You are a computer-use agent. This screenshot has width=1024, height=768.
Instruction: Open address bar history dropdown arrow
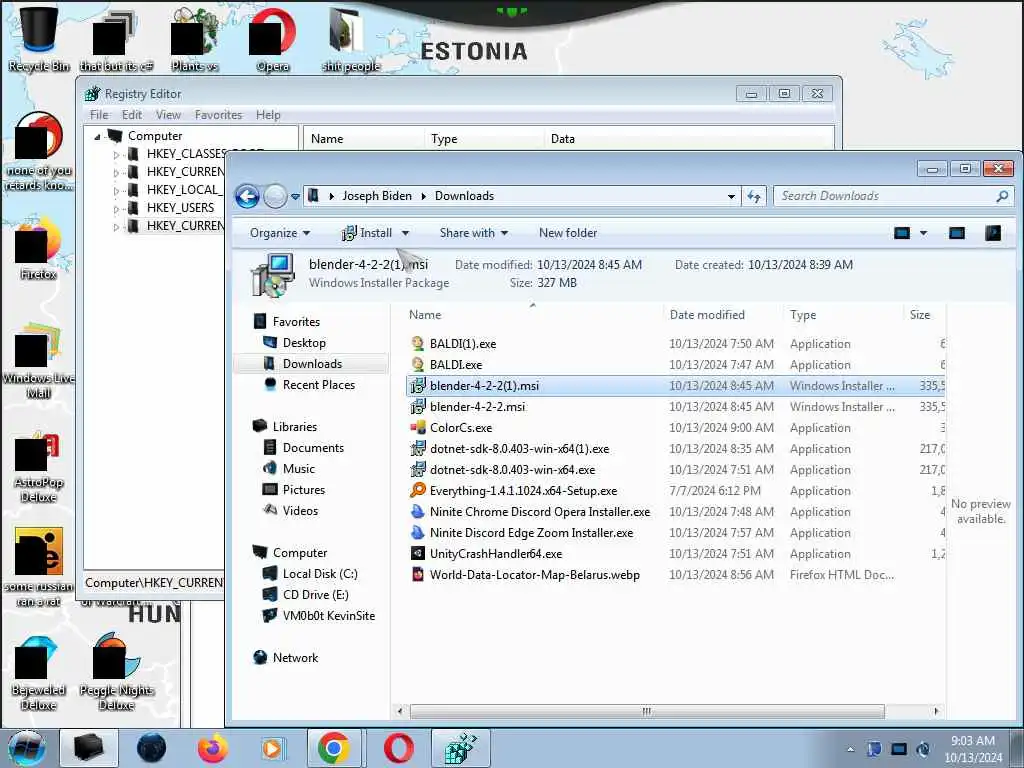point(731,197)
